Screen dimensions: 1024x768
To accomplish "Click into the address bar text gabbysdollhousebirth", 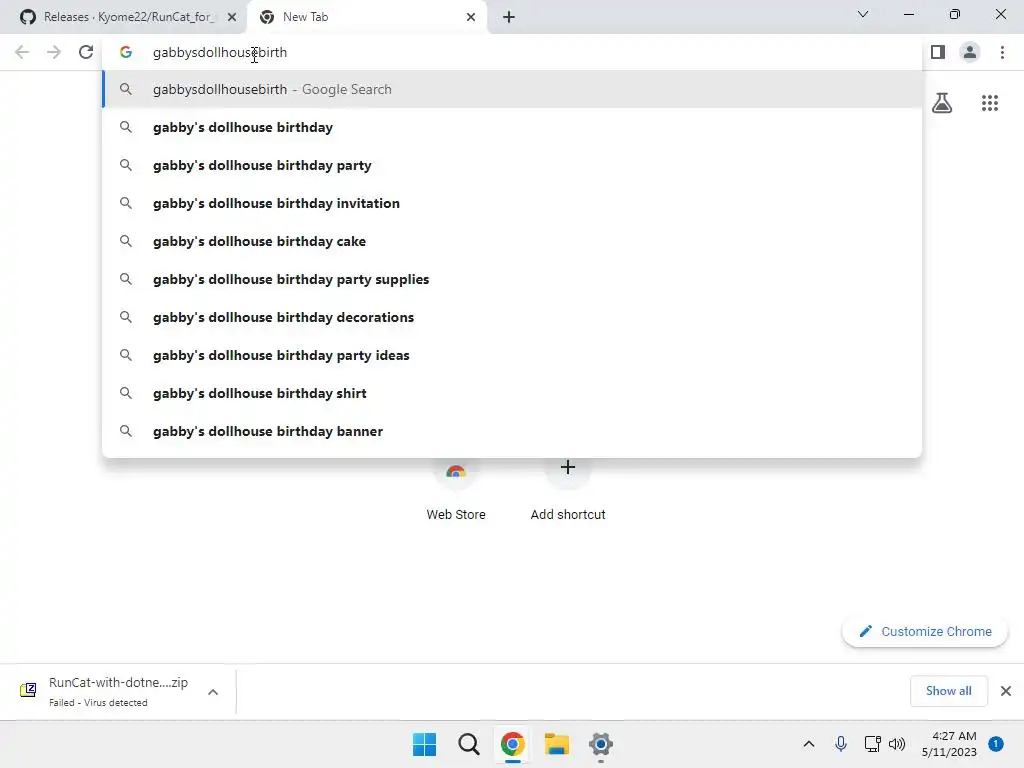I will coord(220,52).
